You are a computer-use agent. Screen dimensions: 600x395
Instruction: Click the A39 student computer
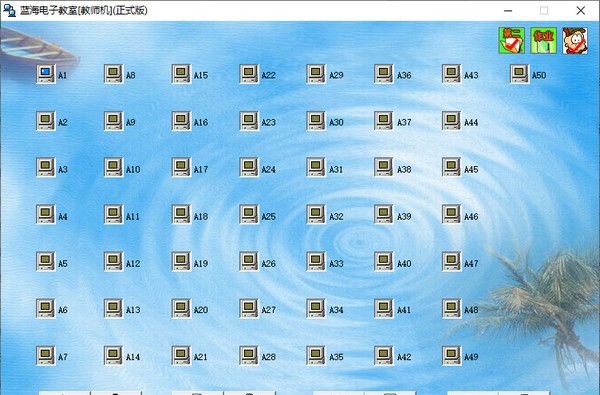click(384, 215)
